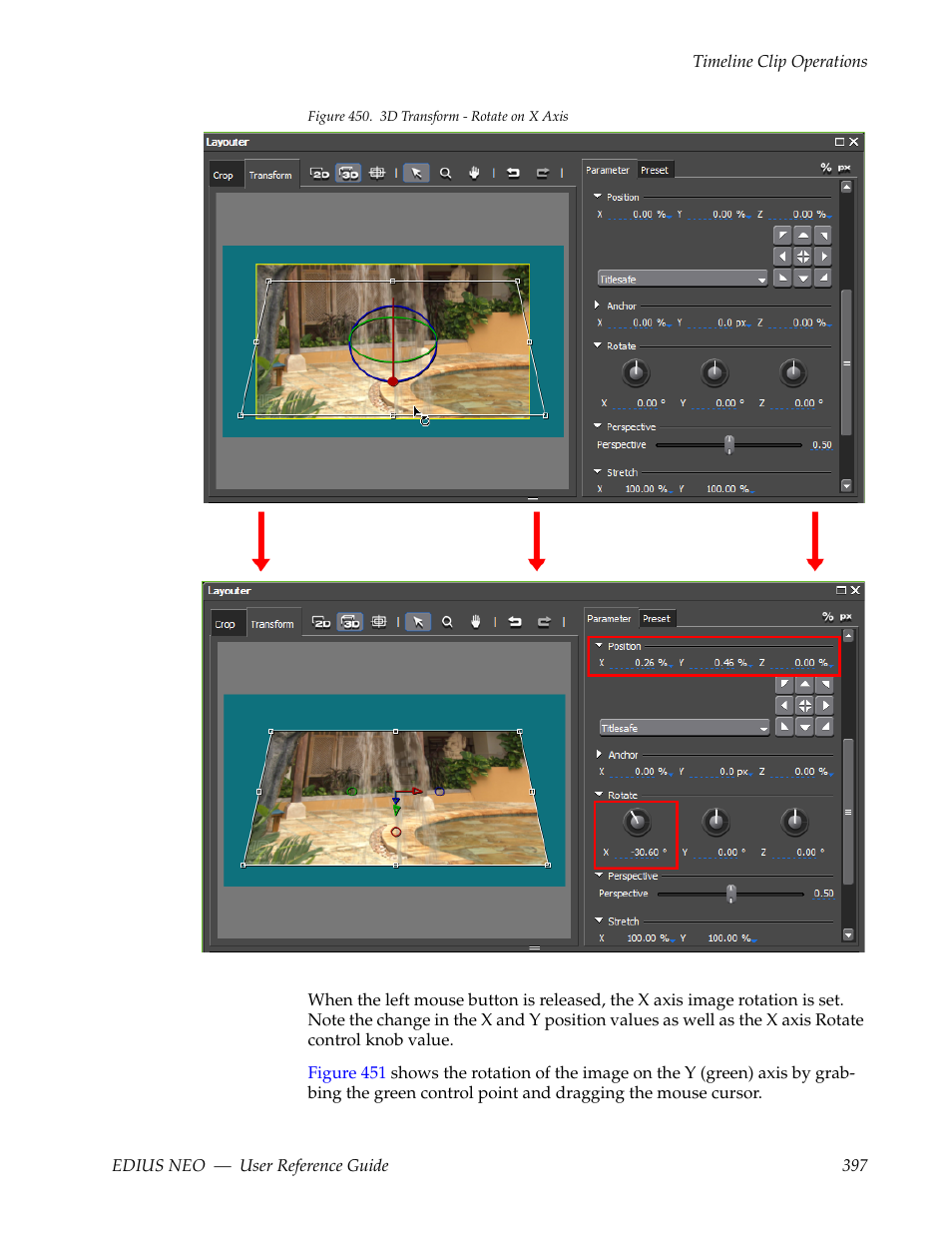The height and width of the screenshot is (1233, 952).
Task: Toggle 3D mode button in lower Layouter window
Action: click(x=350, y=622)
